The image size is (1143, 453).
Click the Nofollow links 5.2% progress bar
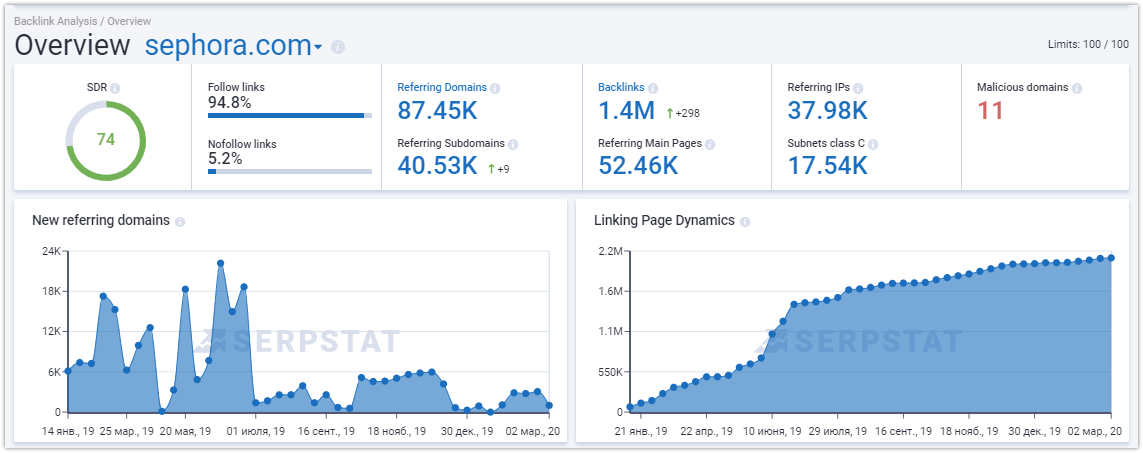point(290,171)
